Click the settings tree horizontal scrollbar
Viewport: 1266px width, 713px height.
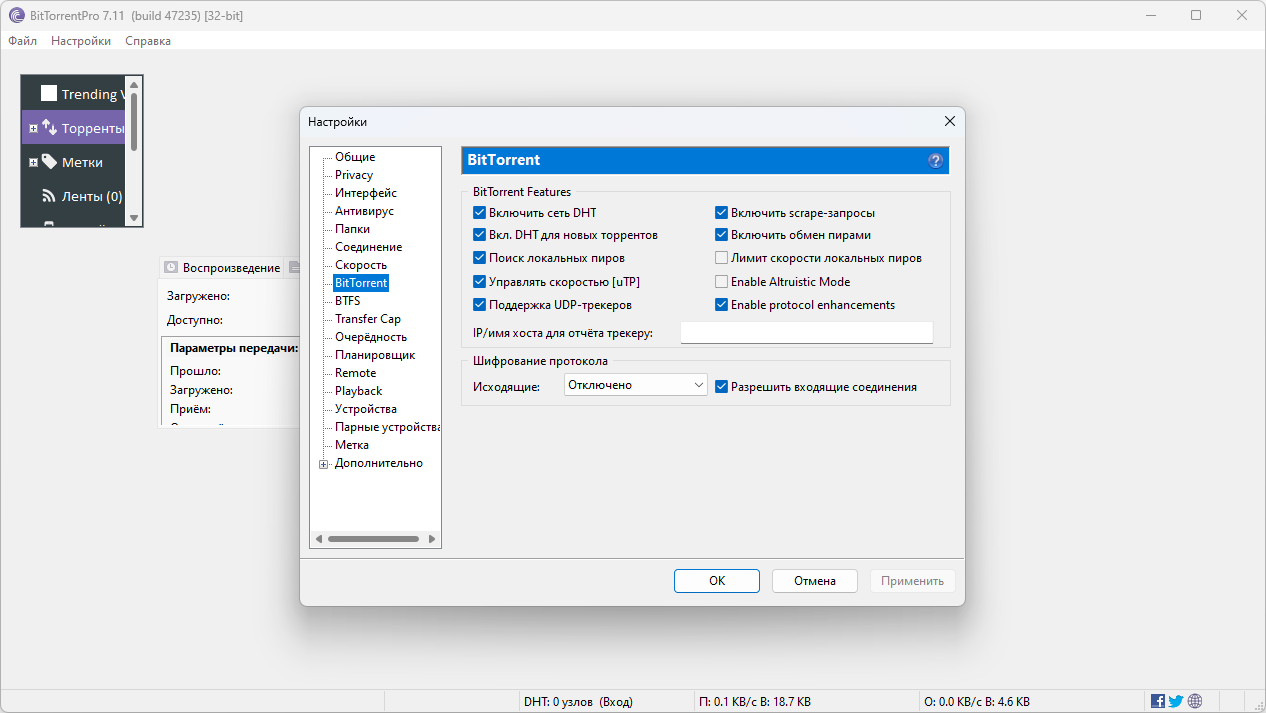373,539
